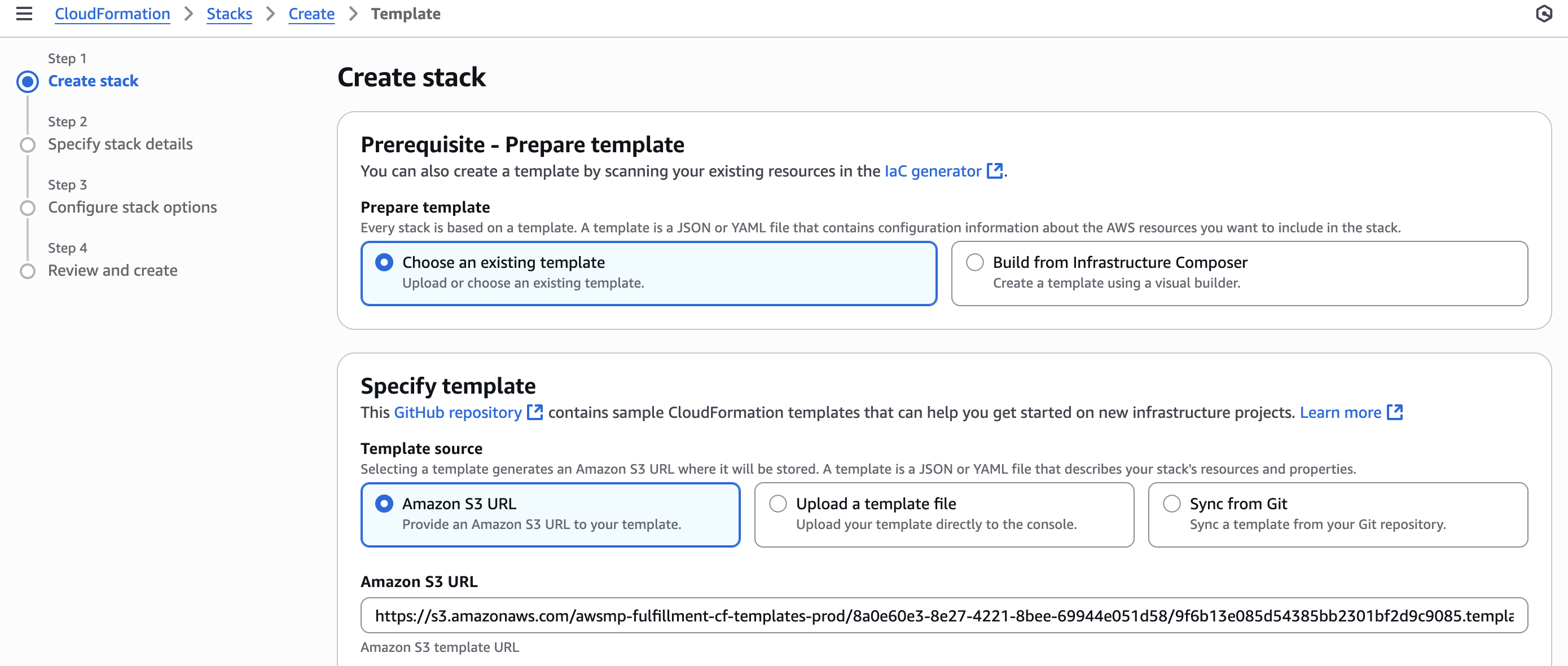Open the hamburger navigation menu

click(24, 14)
